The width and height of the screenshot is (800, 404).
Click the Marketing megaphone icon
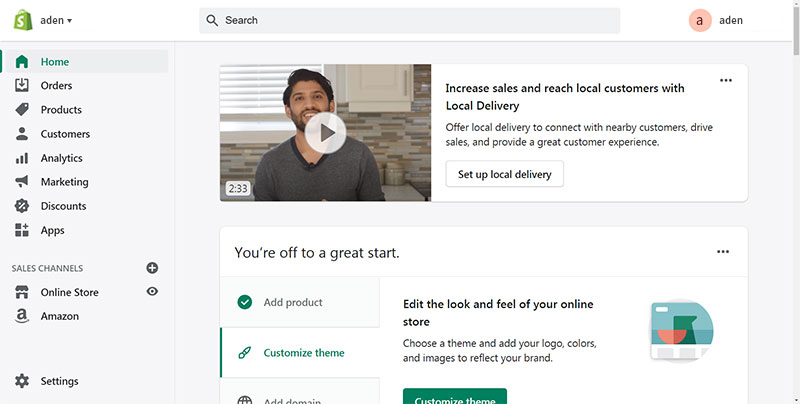click(22, 182)
